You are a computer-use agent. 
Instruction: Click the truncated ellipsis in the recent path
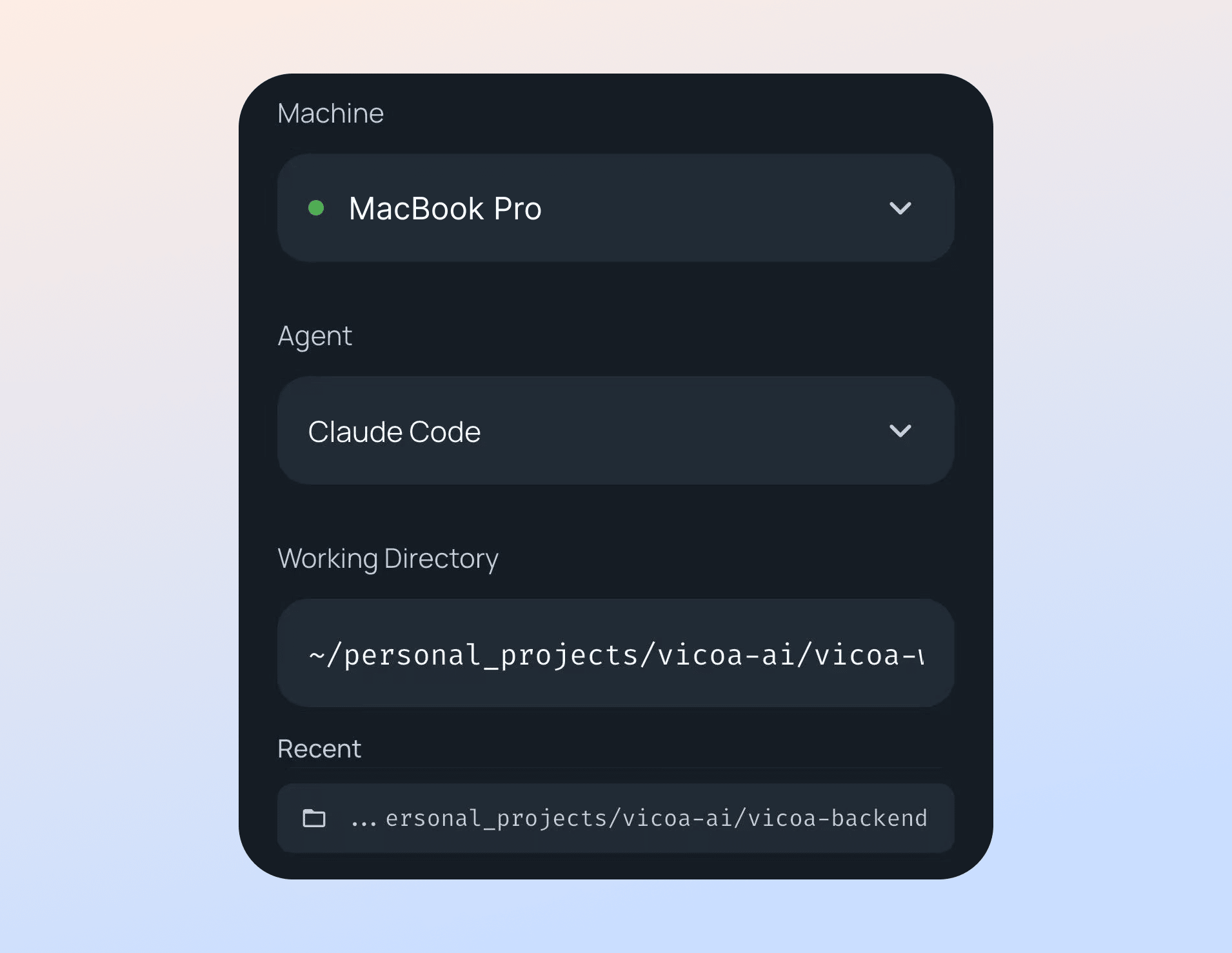[x=364, y=818]
